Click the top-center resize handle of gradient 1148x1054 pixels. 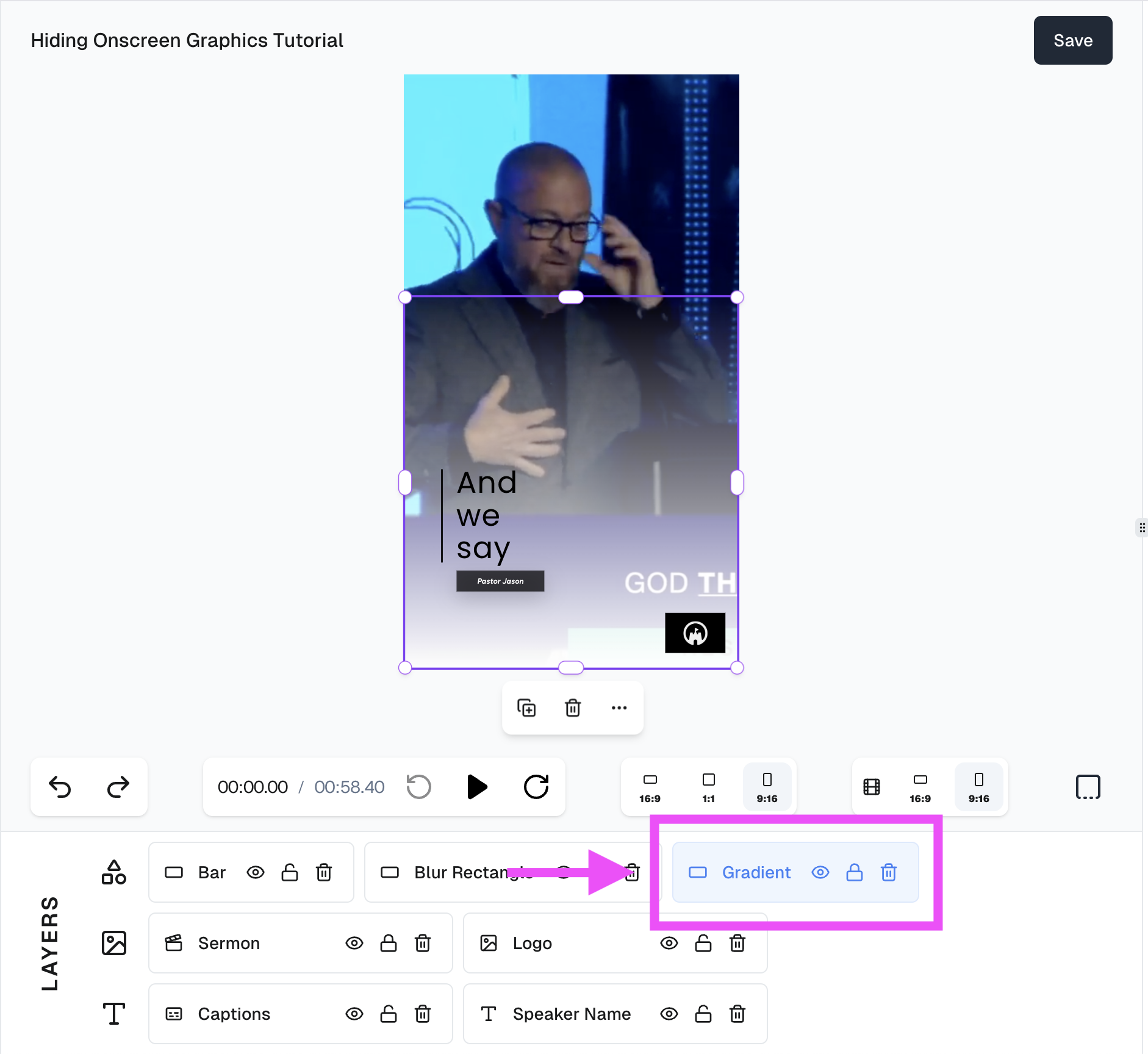[571, 297]
